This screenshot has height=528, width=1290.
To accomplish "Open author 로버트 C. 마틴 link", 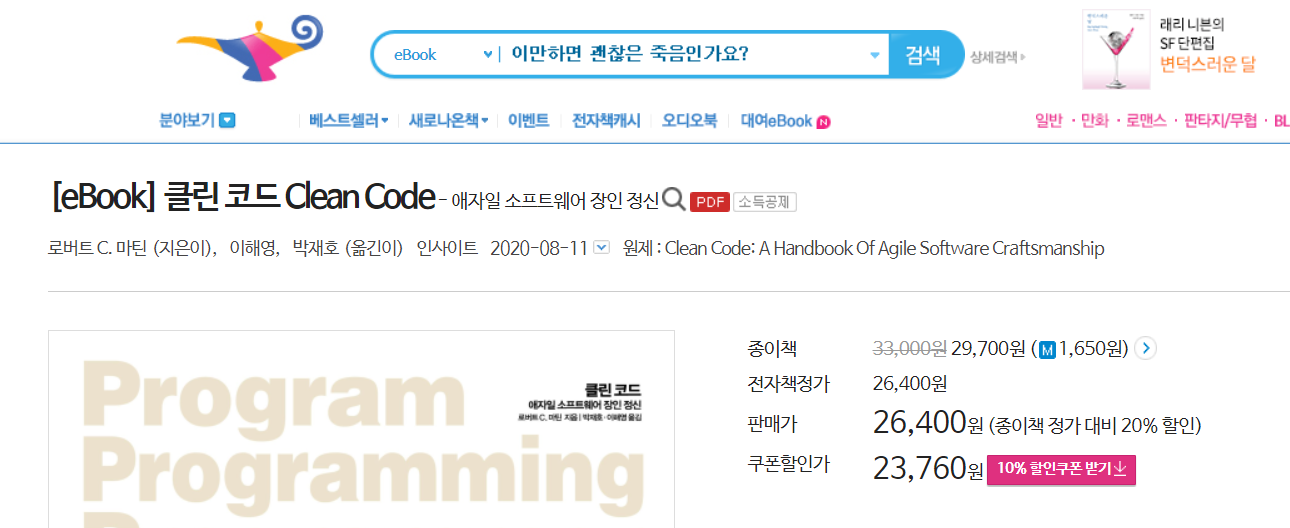I will [x=98, y=248].
